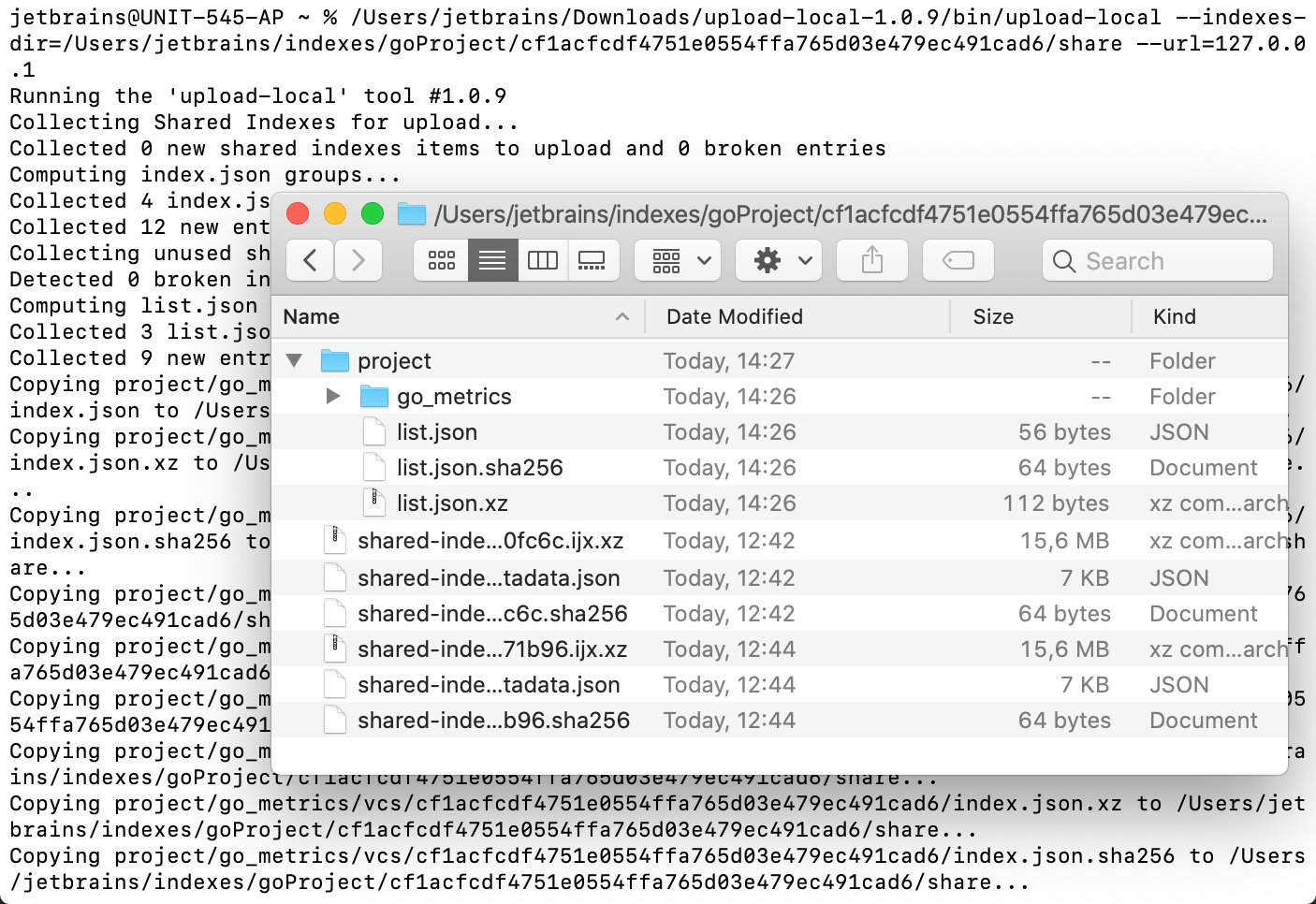Image resolution: width=1316 pixels, height=904 pixels.
Task: Click the Forward navigation arrow
Action: coord(358,260)
